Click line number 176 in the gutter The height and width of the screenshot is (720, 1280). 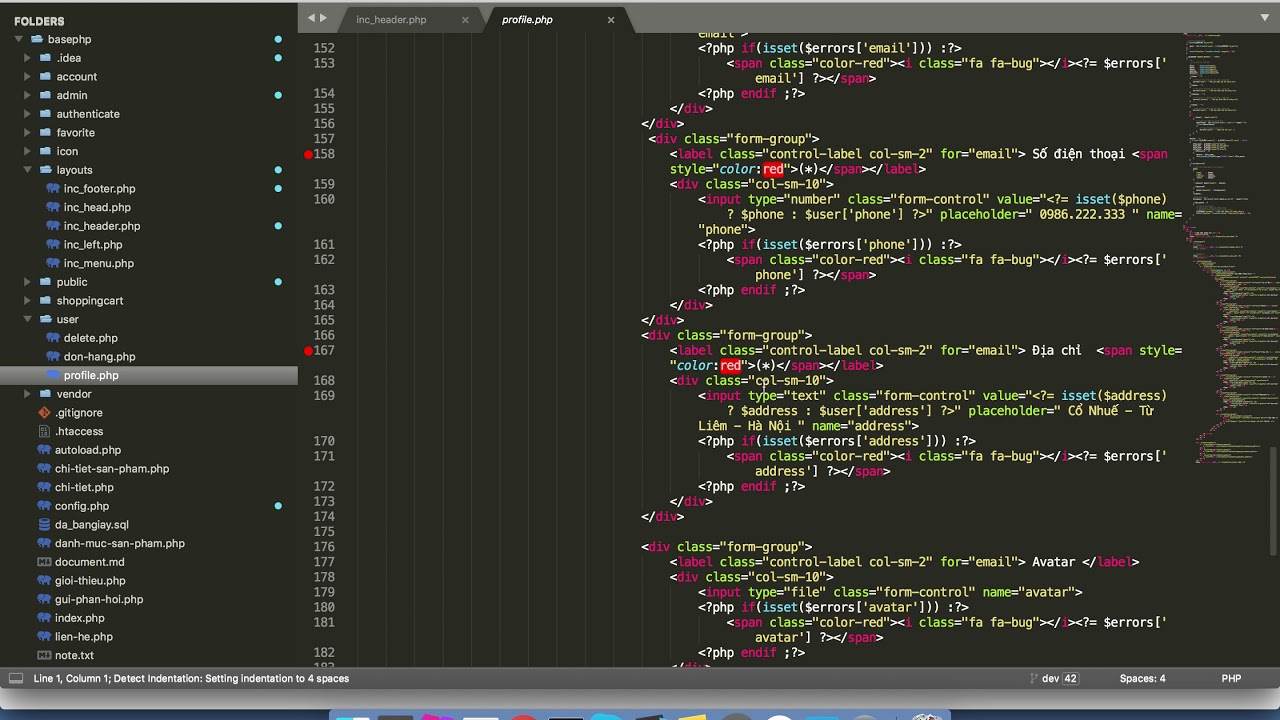coord(324,547)
